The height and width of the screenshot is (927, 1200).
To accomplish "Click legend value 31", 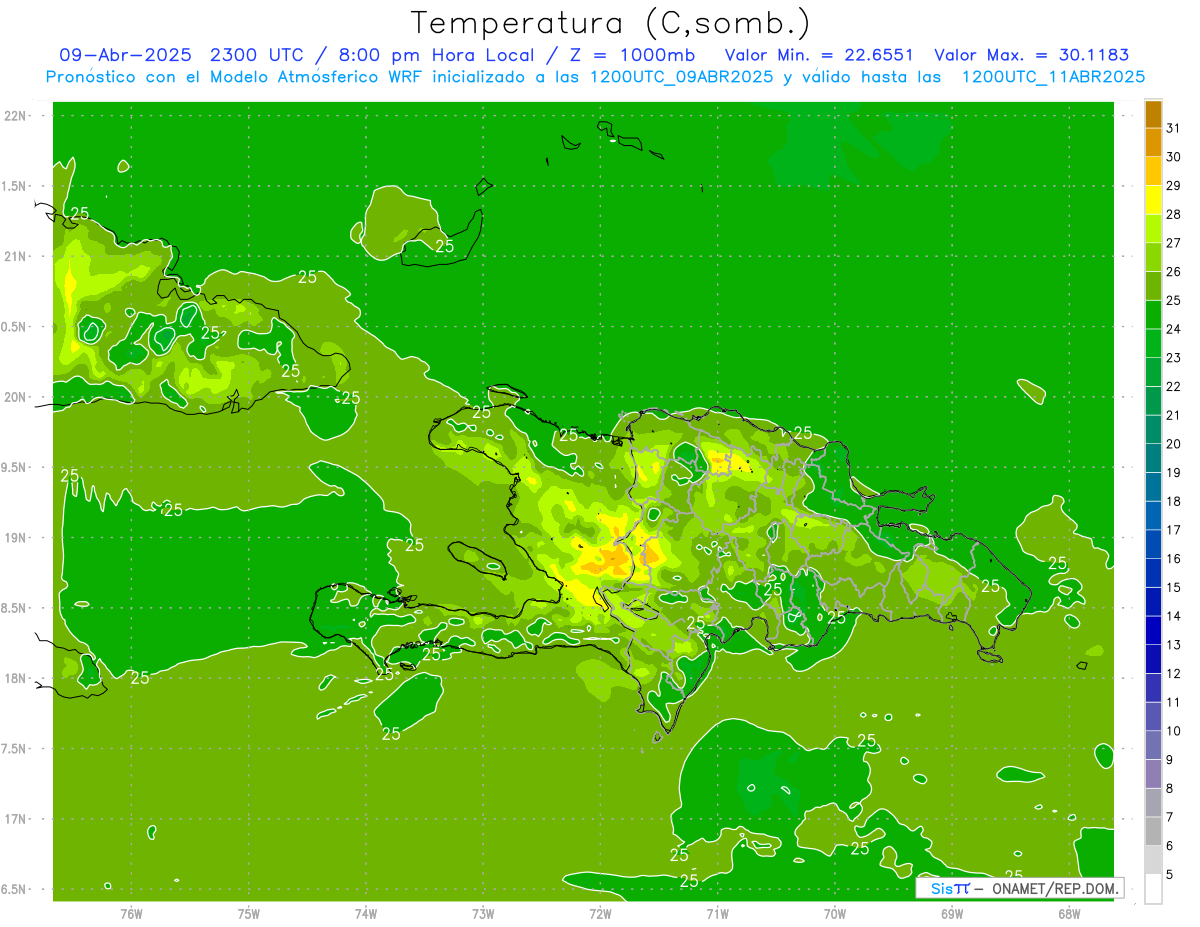I will click(x=1174, y=128).
